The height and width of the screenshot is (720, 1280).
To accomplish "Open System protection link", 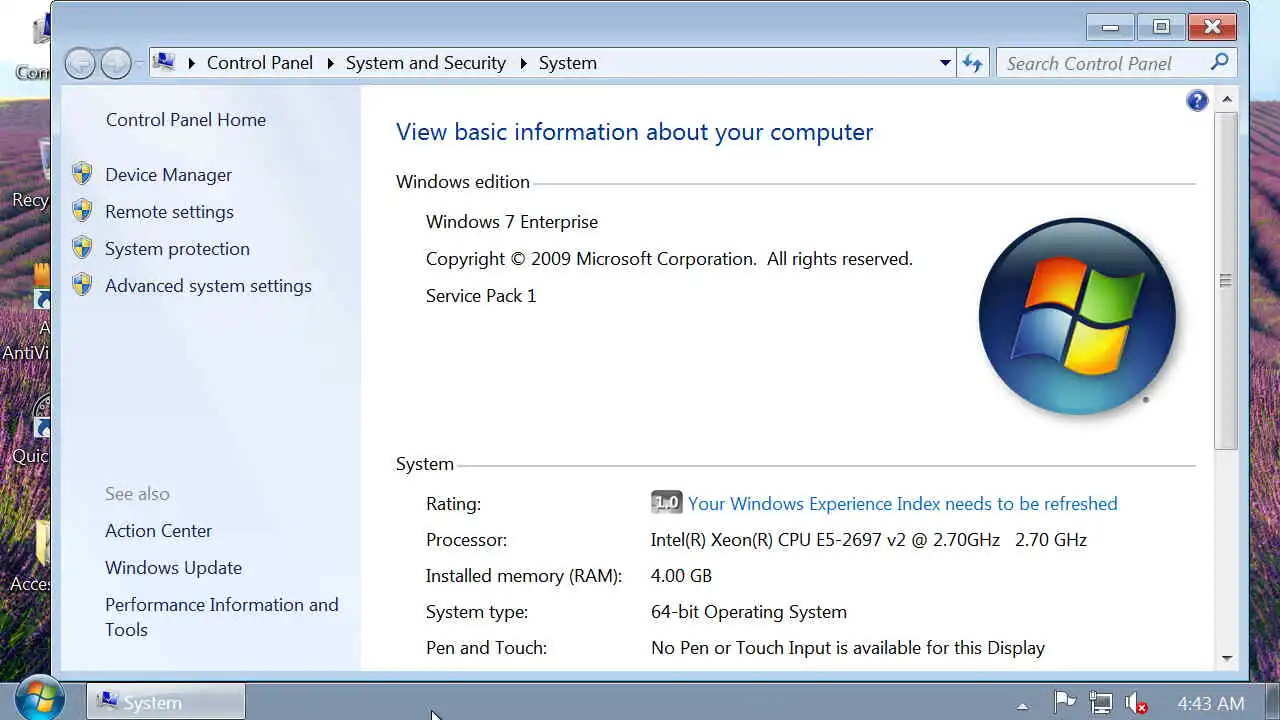I will 177,248.
